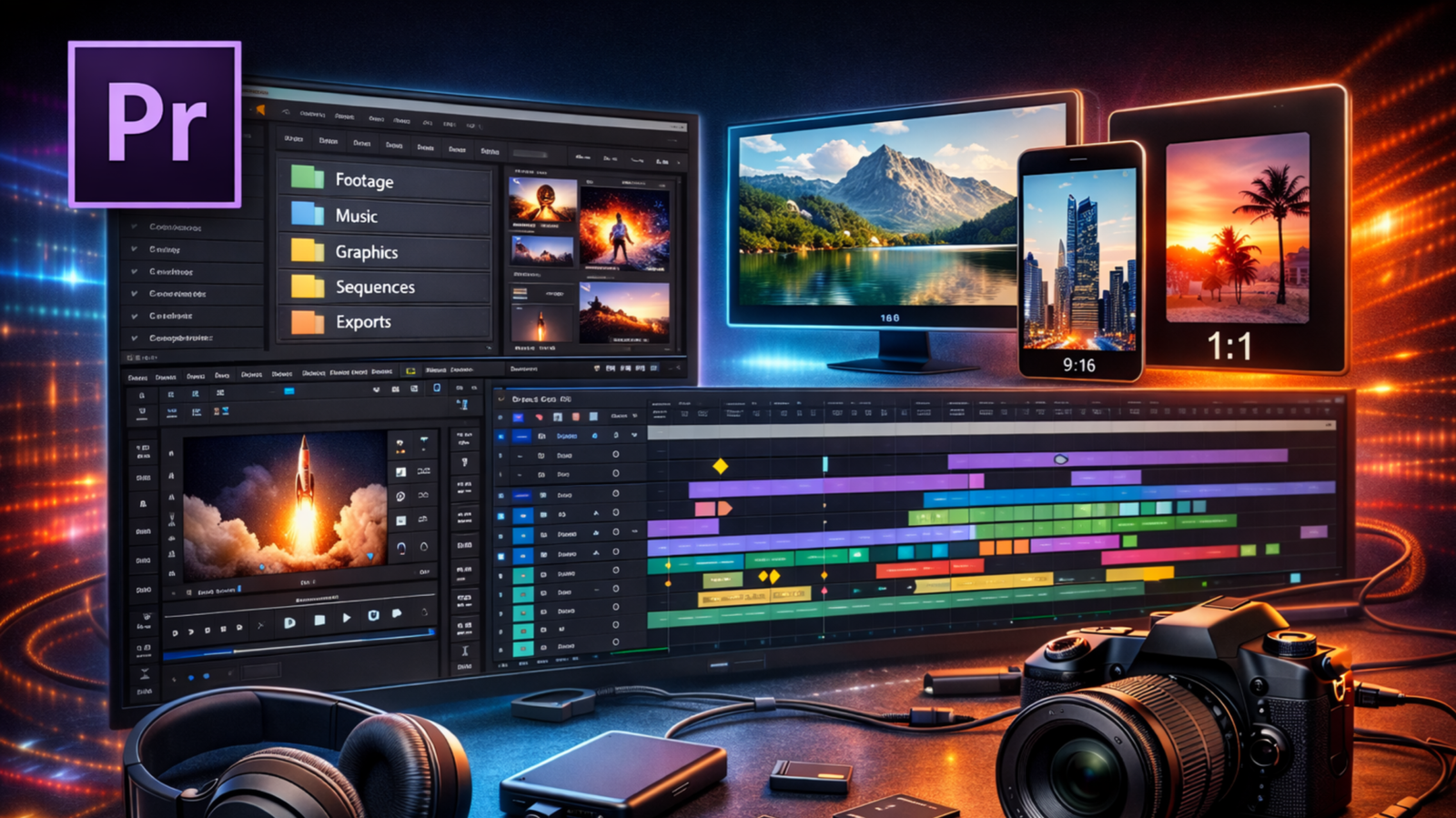Open the first tab above the bin list
1456x818 pixels.
293,139
